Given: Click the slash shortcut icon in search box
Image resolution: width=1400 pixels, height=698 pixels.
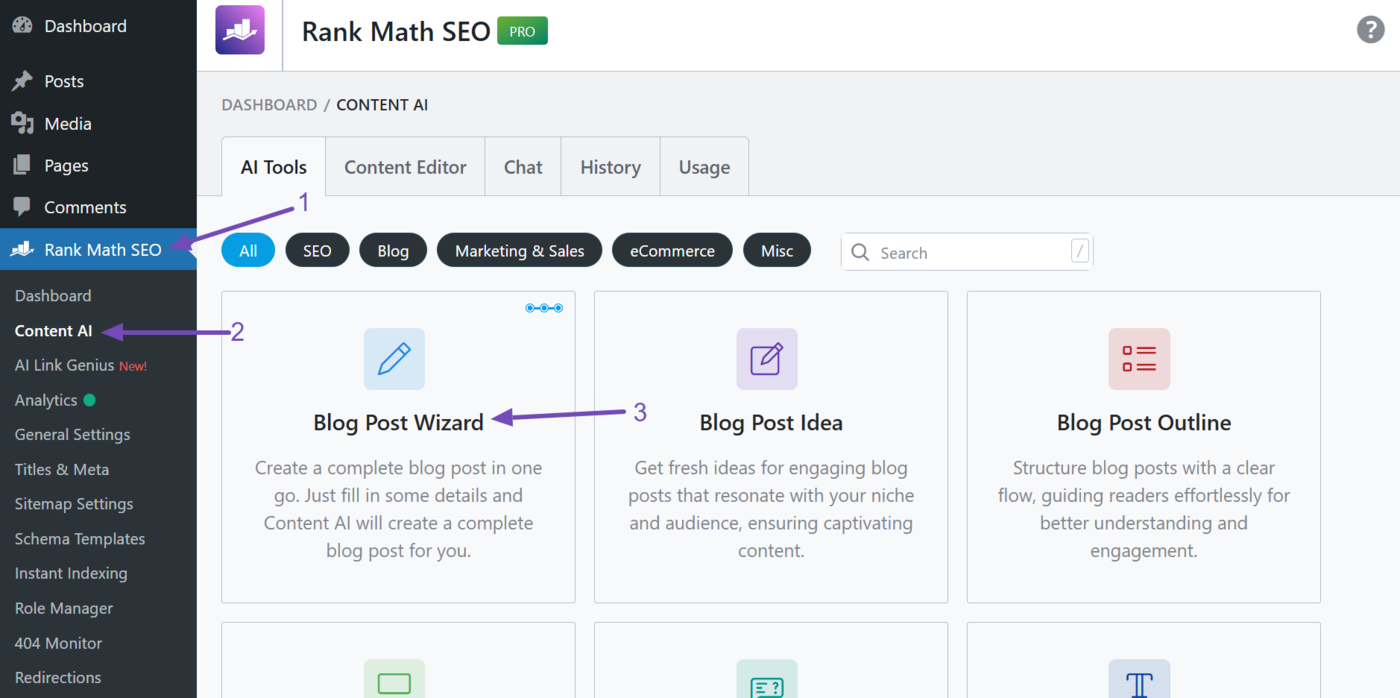Looking at the screenshot, I should (1079, 251).
